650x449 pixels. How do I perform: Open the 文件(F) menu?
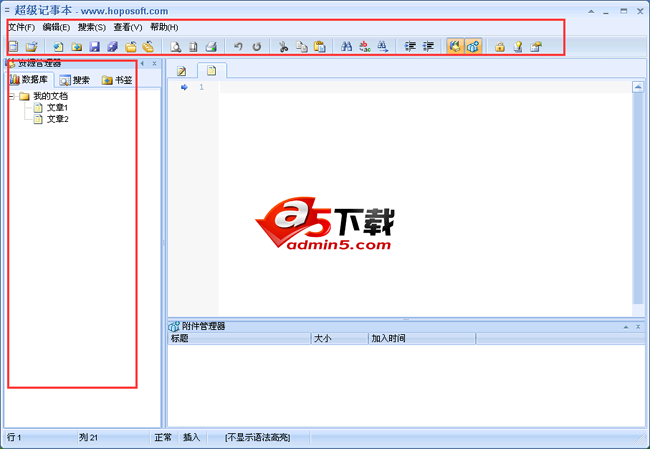(22, 27)
